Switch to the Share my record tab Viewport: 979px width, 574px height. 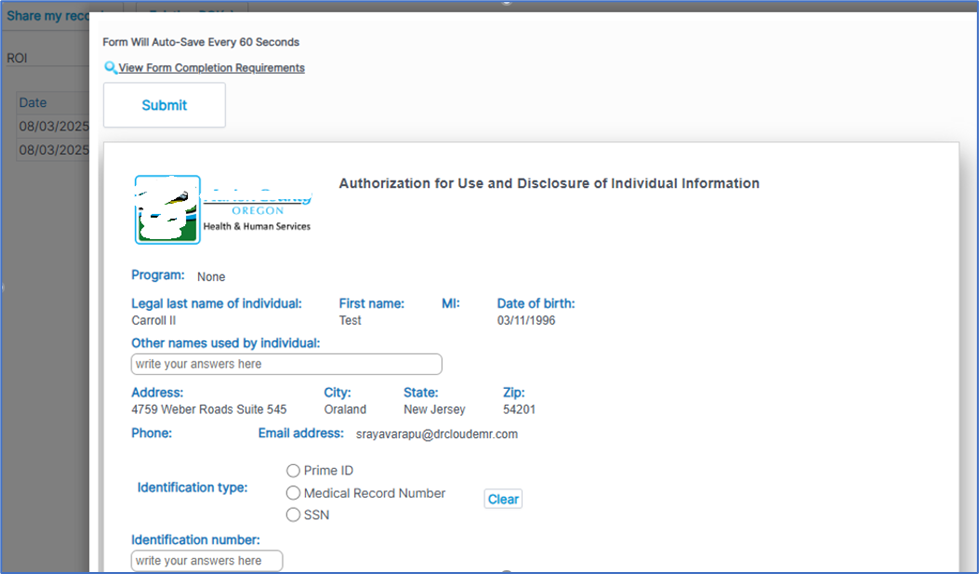(48, 16)
